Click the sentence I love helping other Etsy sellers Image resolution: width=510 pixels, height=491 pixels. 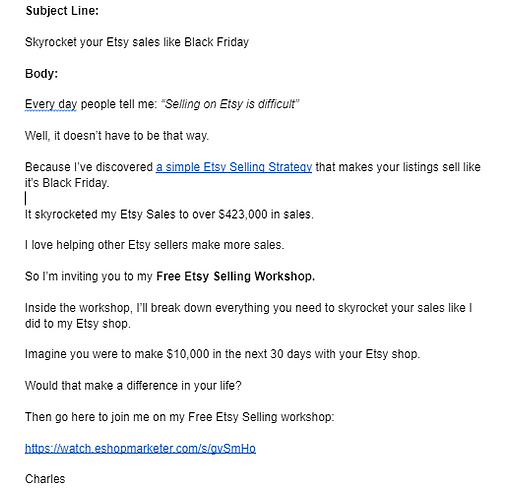point(155,245)
